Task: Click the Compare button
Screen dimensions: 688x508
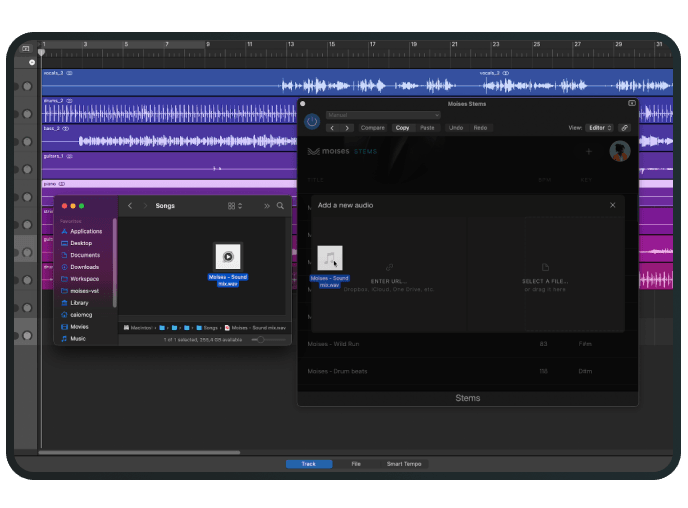Action: pos(373,128)
